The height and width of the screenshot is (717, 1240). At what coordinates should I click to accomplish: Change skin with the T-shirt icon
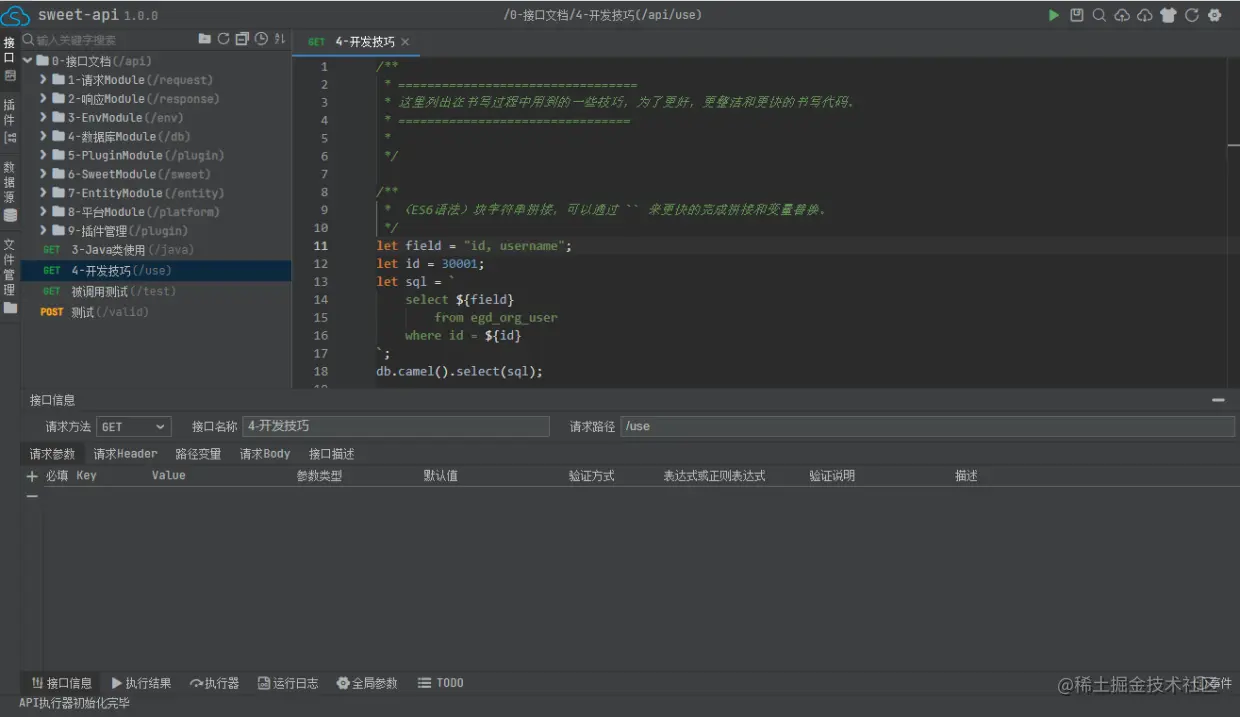pos(1168,15)
